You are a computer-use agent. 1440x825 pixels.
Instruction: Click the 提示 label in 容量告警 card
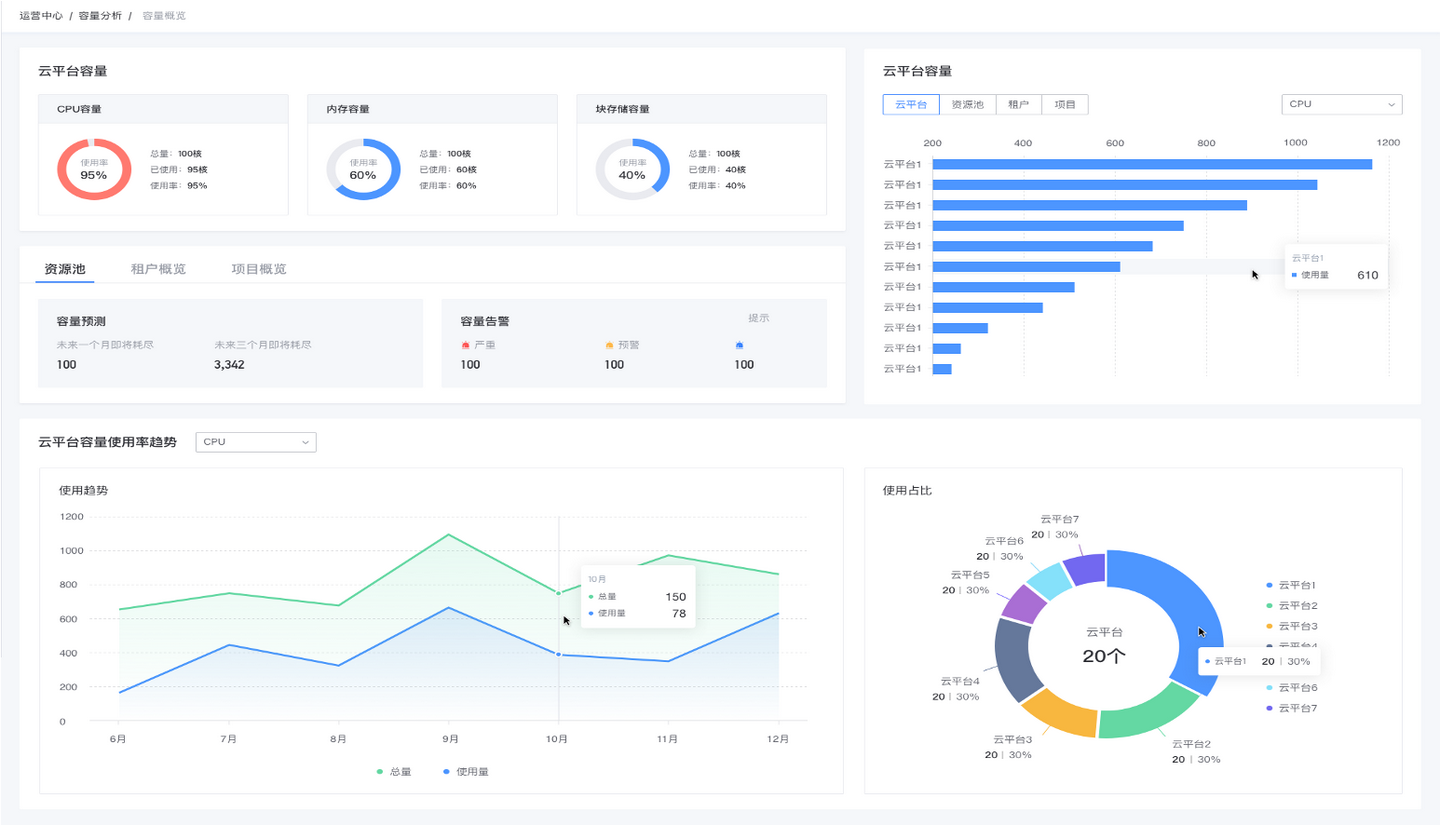tap(759, 318)
